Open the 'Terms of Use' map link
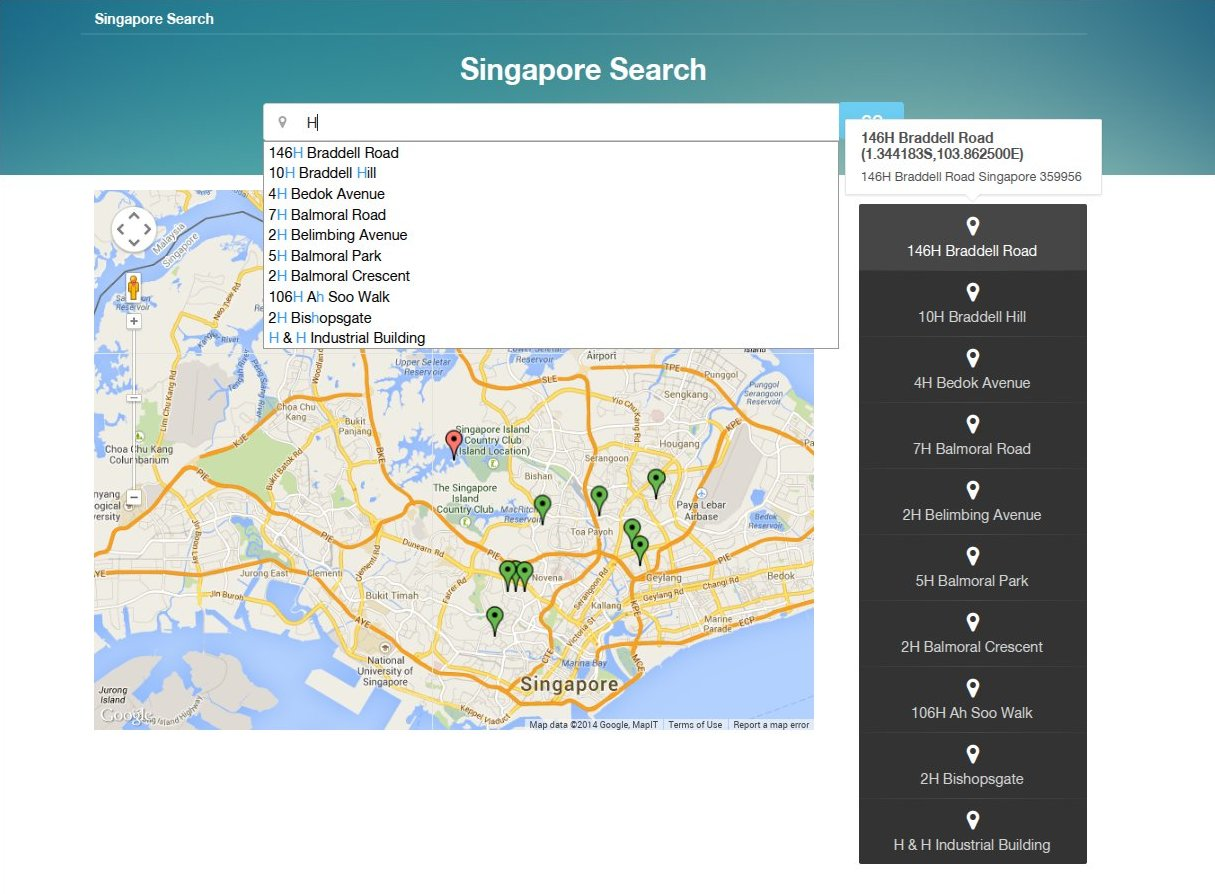Image resolution: width=1215 pixels, height=894 pixels. [695, 725]
